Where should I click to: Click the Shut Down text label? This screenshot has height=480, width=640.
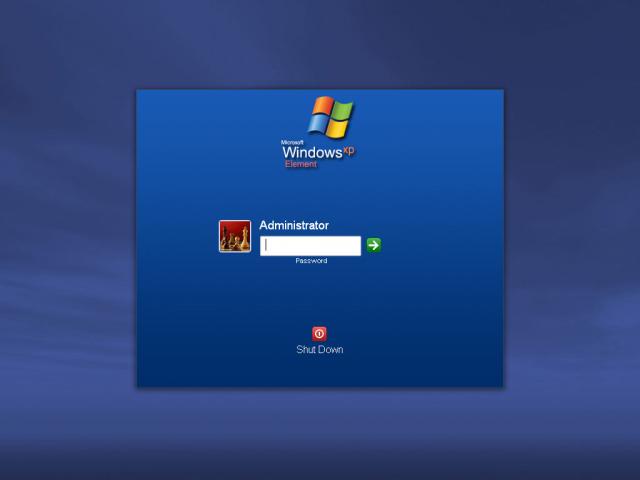pos(320,350)
